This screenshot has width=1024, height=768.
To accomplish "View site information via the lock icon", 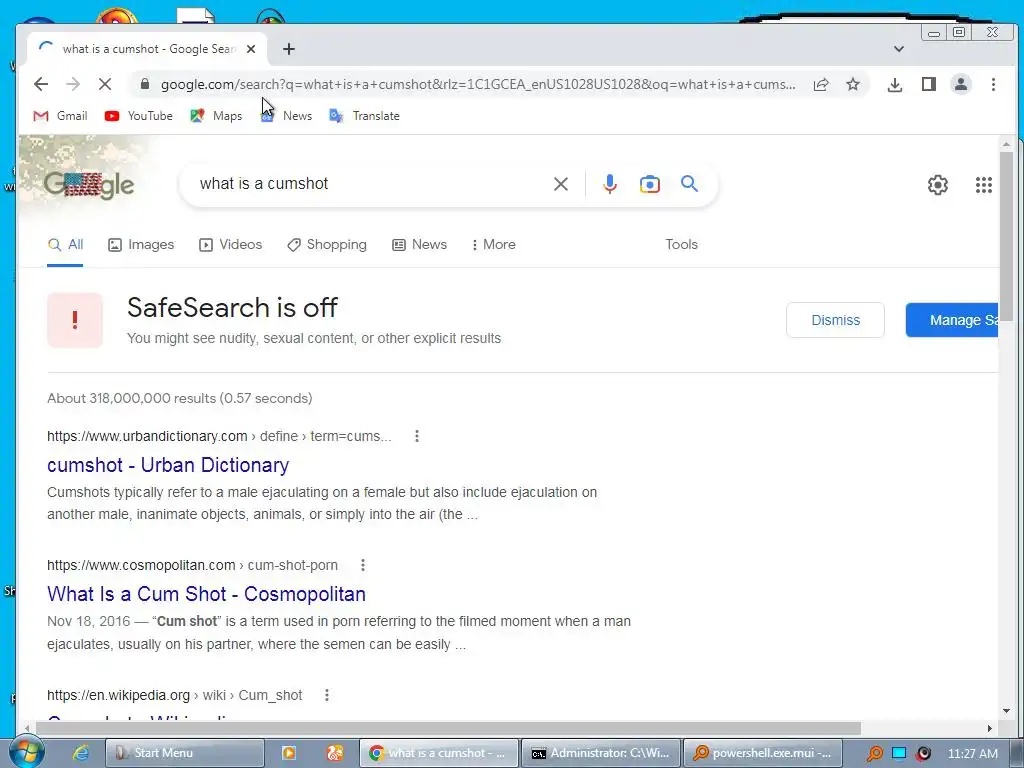I will 145,84.
